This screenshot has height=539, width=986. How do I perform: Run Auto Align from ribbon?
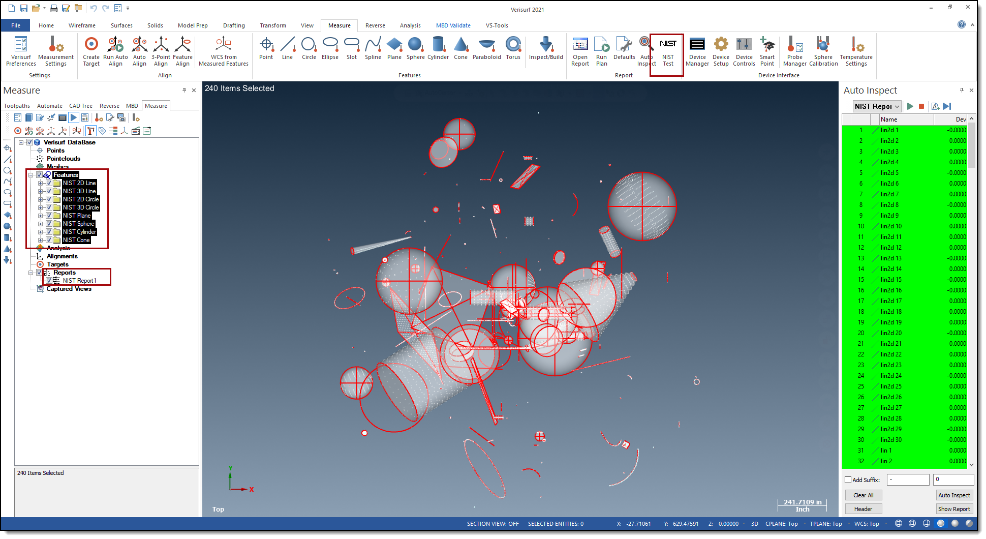click(115, 51)
